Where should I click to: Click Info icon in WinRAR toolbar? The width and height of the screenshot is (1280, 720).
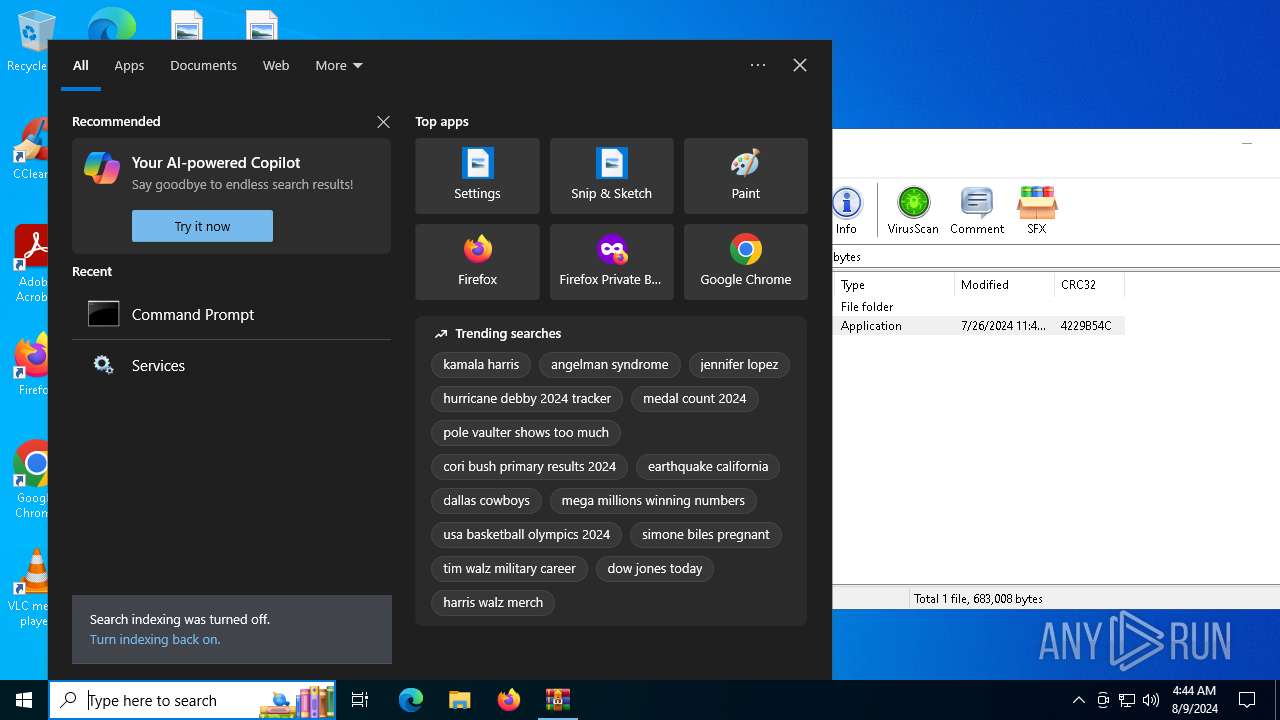coord(847,211)
